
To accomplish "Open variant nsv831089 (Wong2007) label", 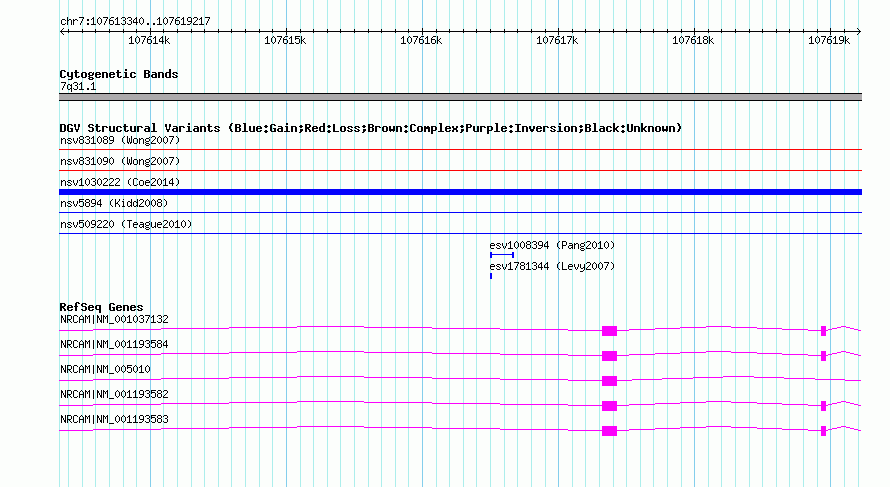I will (120, 140).
